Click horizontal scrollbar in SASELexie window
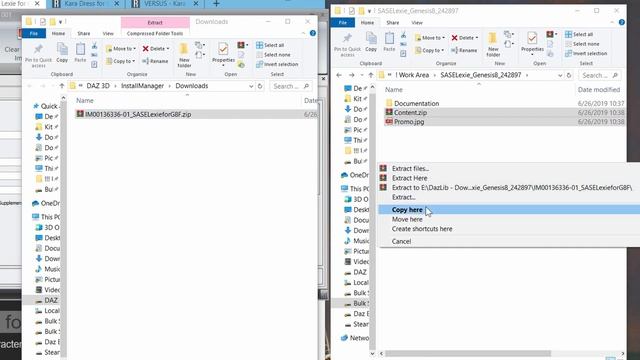This screenshot has height=360, width=640. (468, 353)
